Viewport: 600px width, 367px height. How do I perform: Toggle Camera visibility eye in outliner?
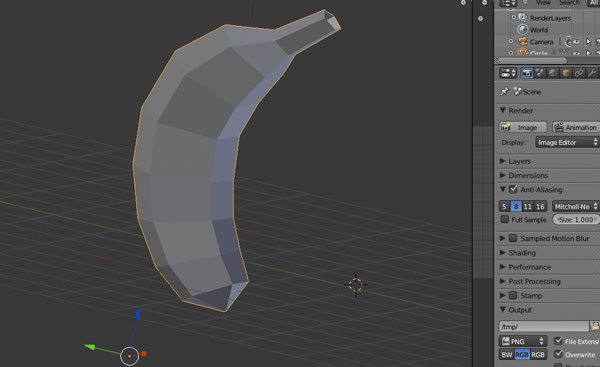pos(577,42)
